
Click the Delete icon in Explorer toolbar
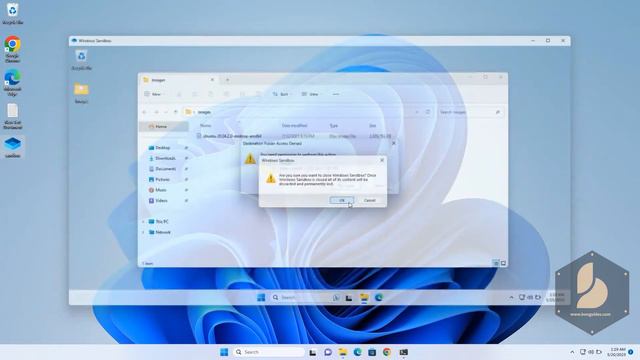coord(258,94)
